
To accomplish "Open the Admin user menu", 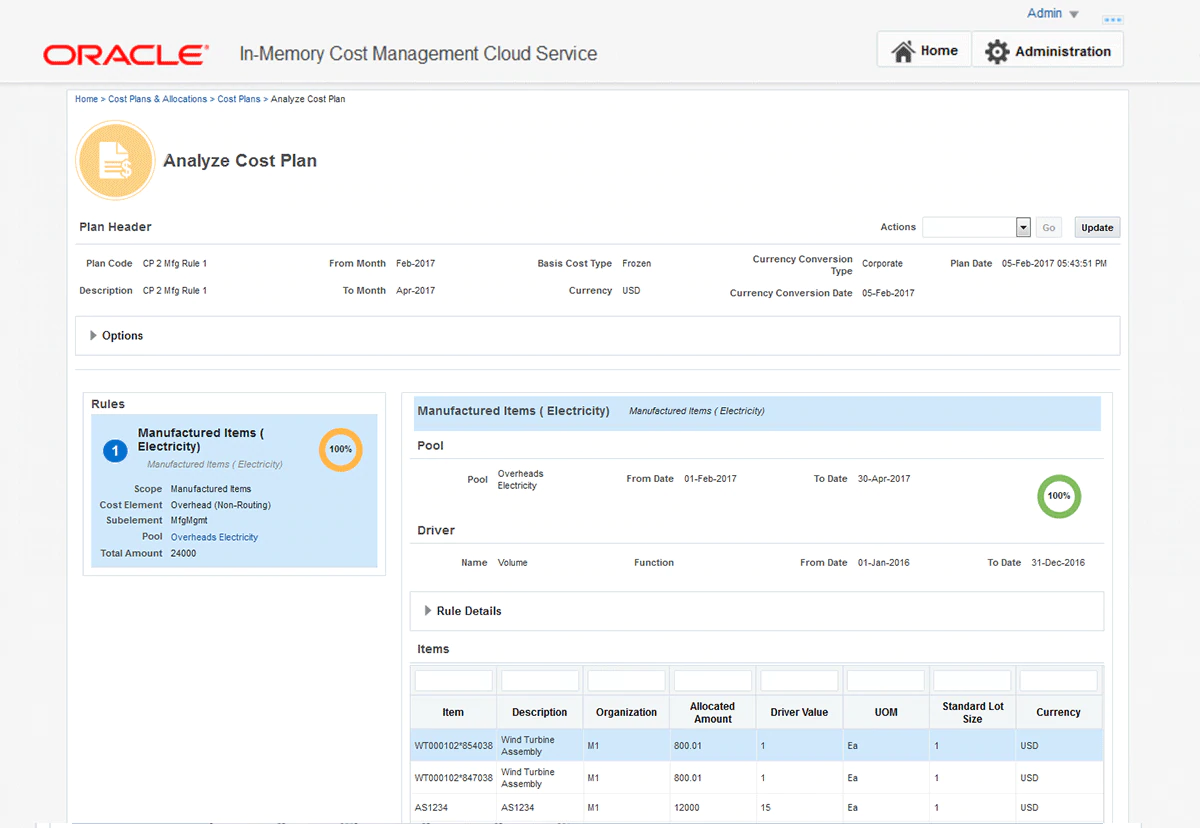I will [x=1052, y=14].
